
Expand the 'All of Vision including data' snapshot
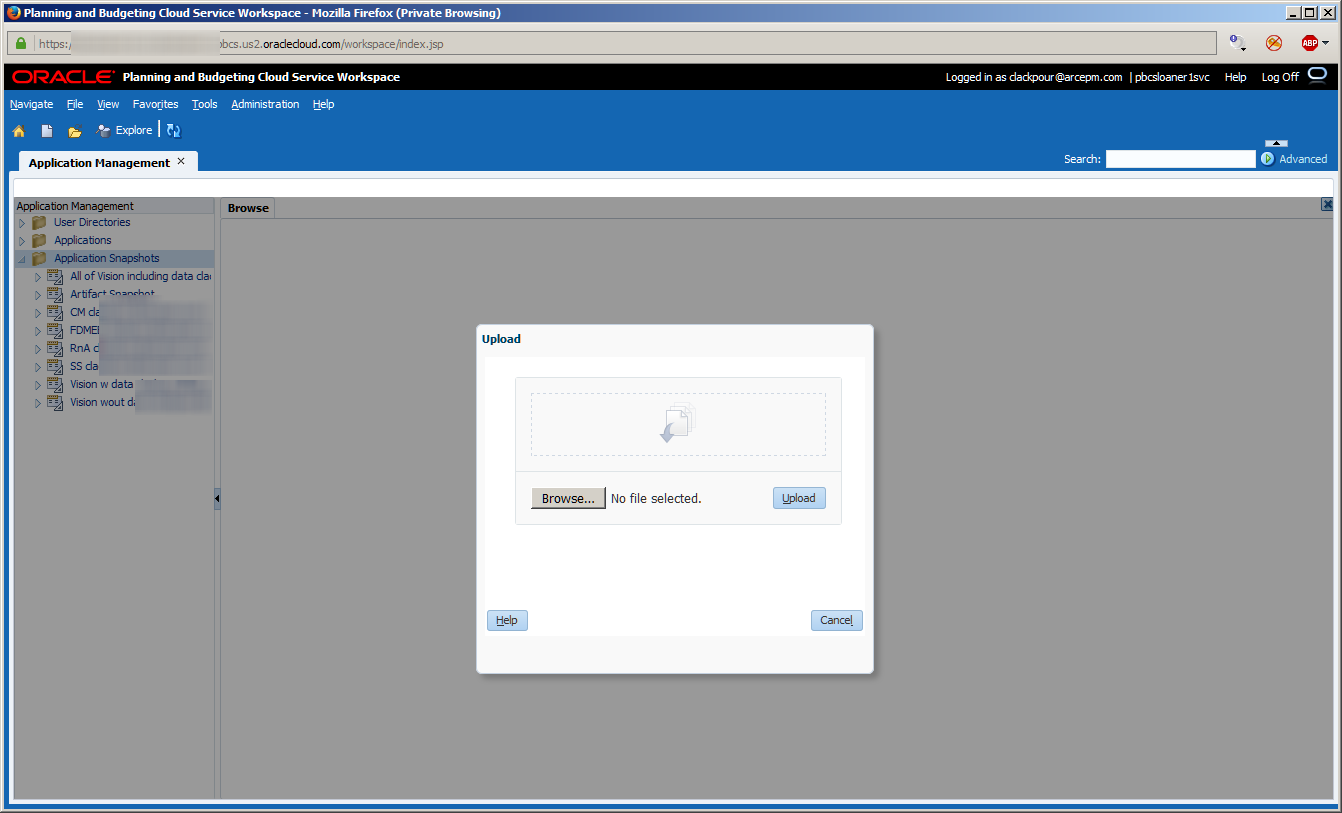point(38,277)
